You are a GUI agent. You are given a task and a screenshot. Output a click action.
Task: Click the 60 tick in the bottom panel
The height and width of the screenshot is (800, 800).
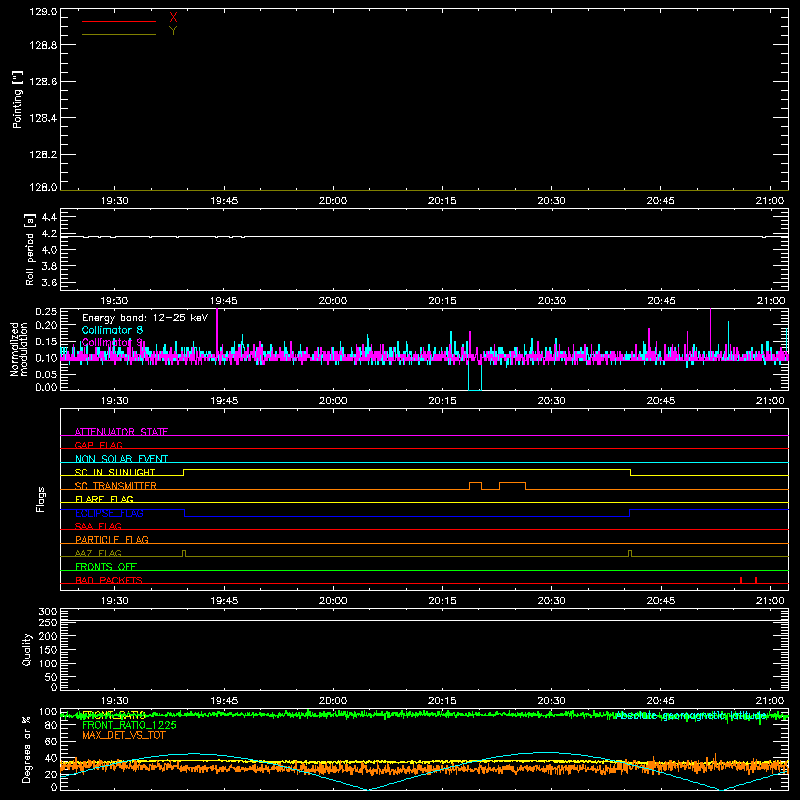51,742
